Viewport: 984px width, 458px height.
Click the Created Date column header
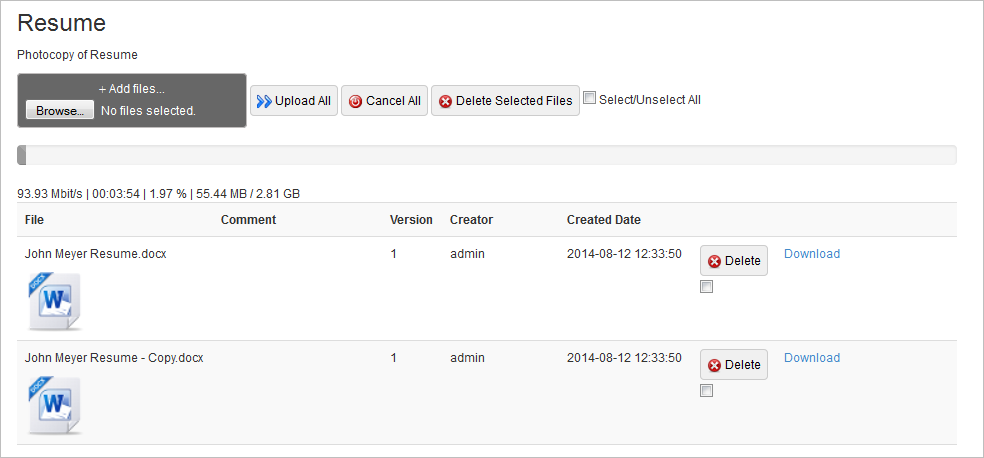tap(604, 220)
